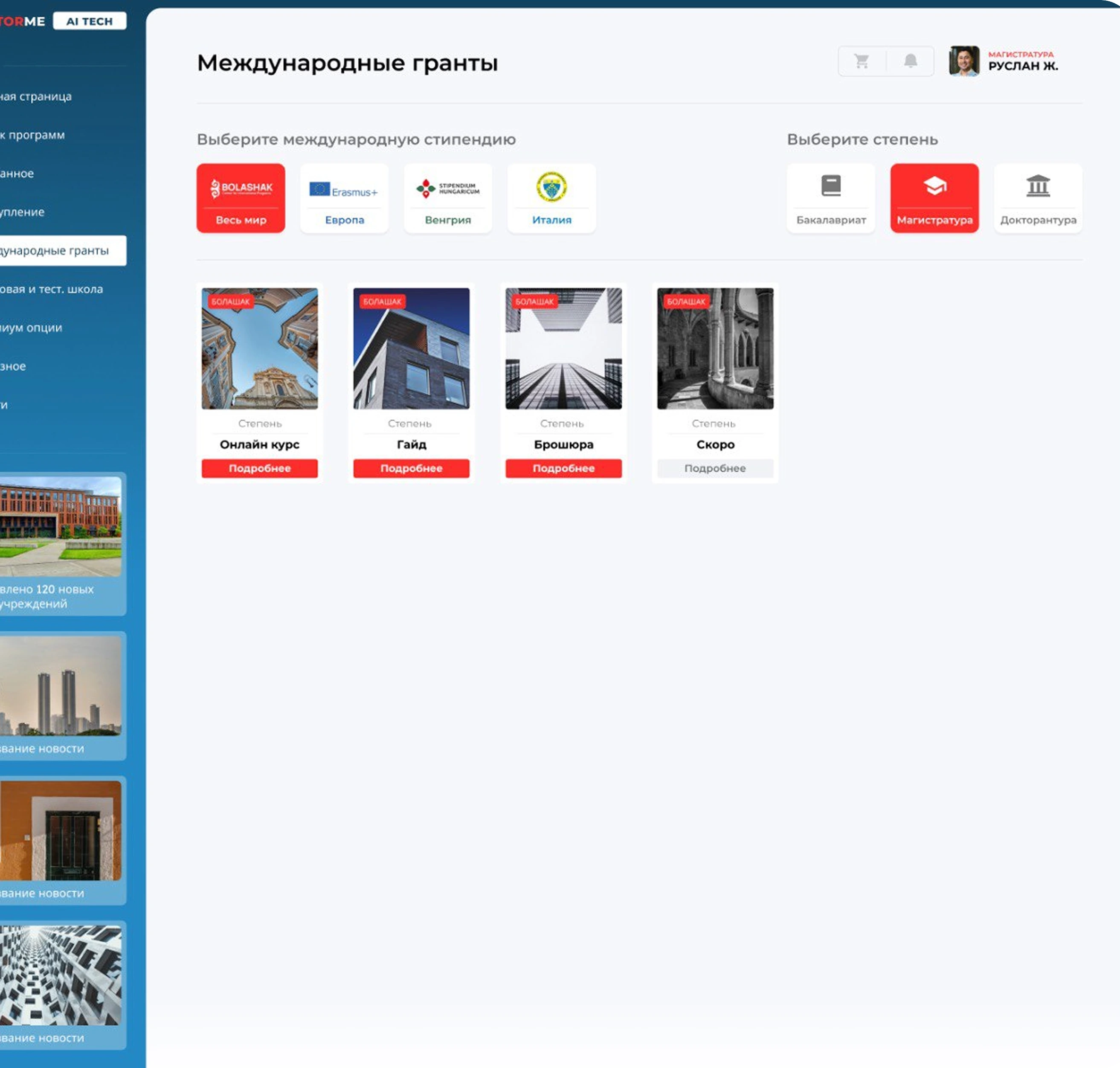Open the Международные гранты sidebar item
This screenshot has height=1068, width=1120.
pyautogui.click(x=57, y=250)
